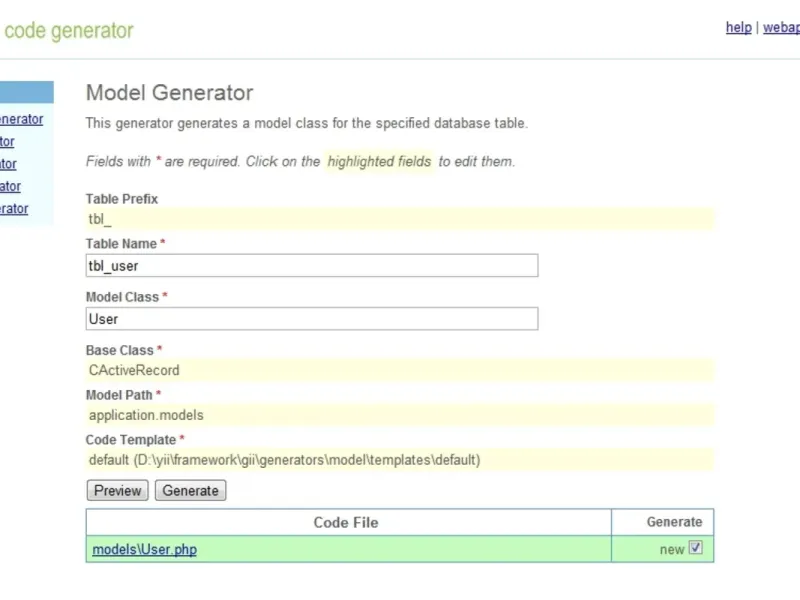Open the Module Generator sidebar link
This screenshot has height=600, width=800.
pos(14,208)
